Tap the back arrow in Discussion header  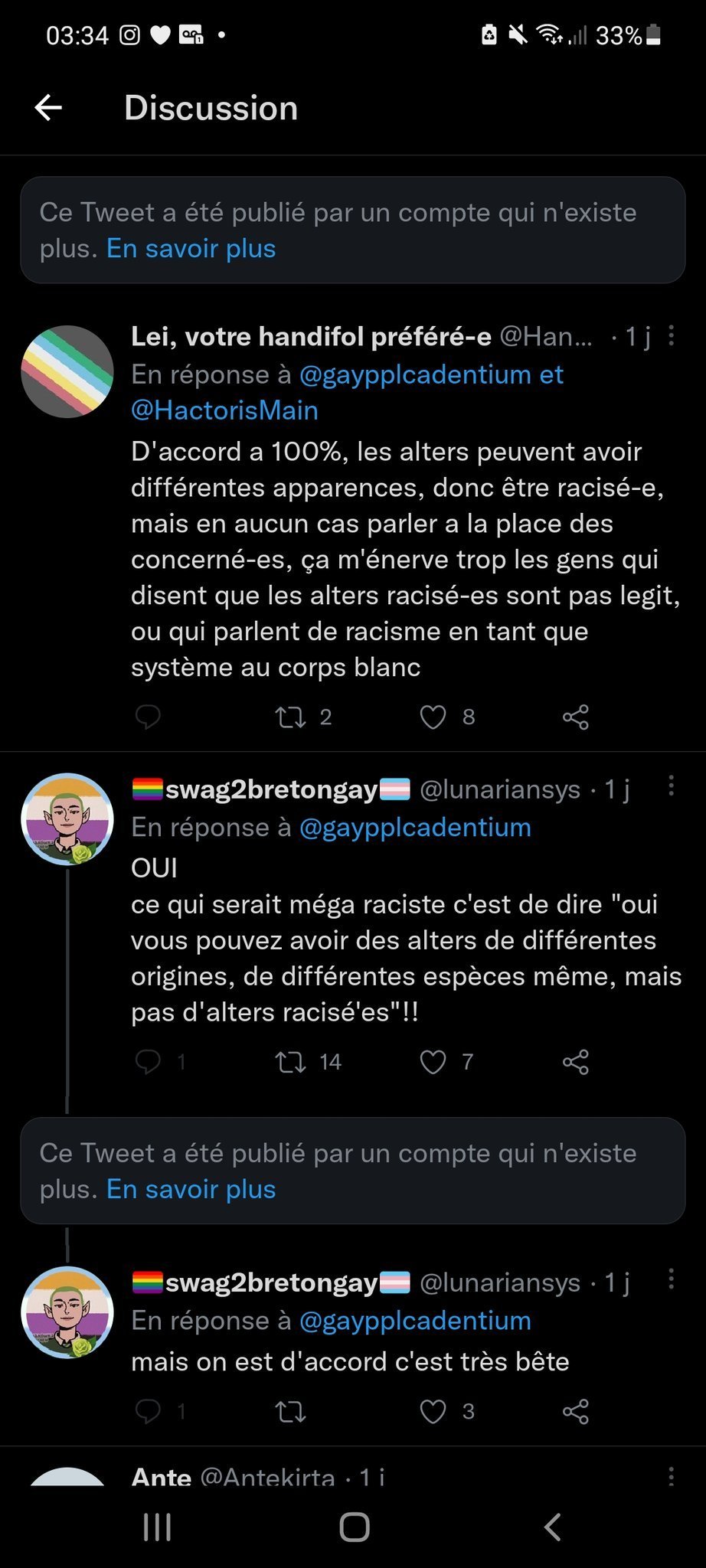click(x=48, y=108)
